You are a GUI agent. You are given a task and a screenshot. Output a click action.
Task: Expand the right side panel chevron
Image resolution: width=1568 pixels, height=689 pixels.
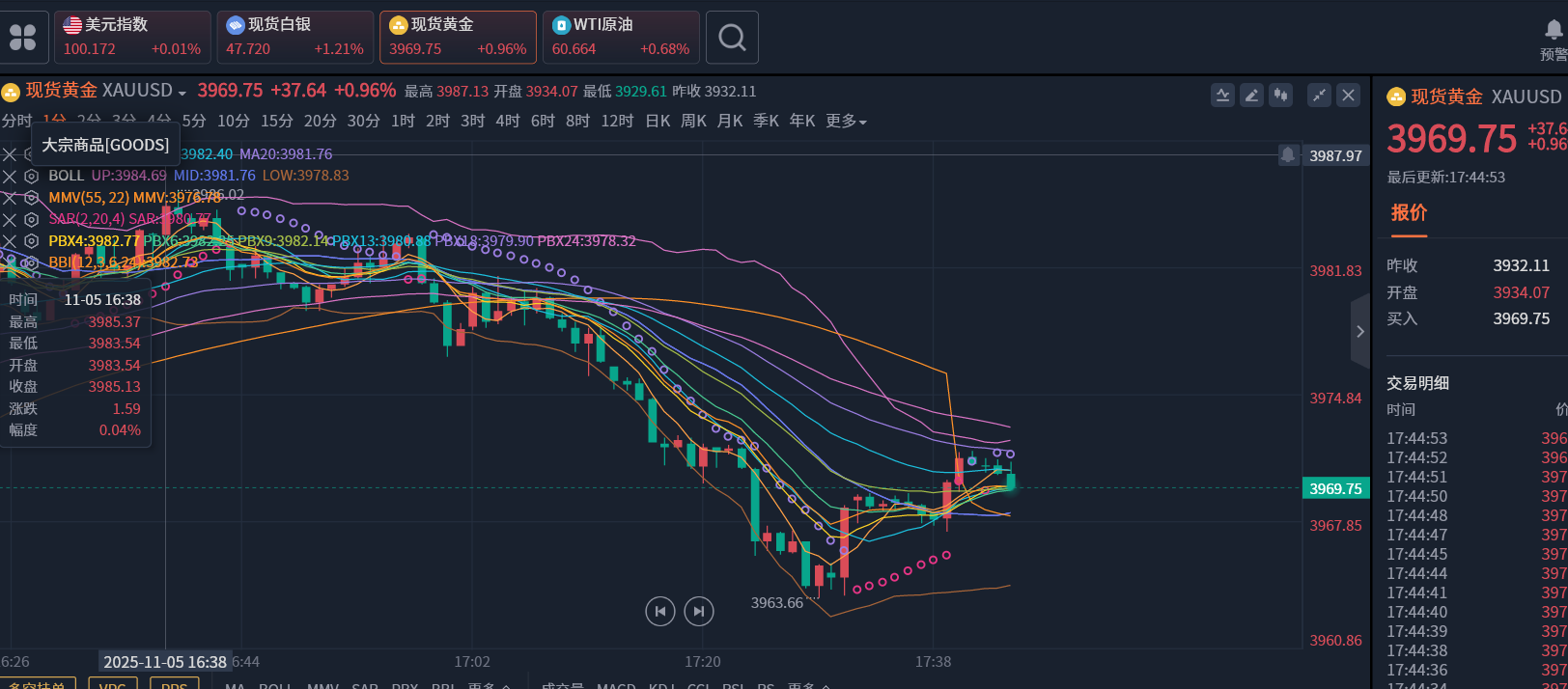point(1359,331)
